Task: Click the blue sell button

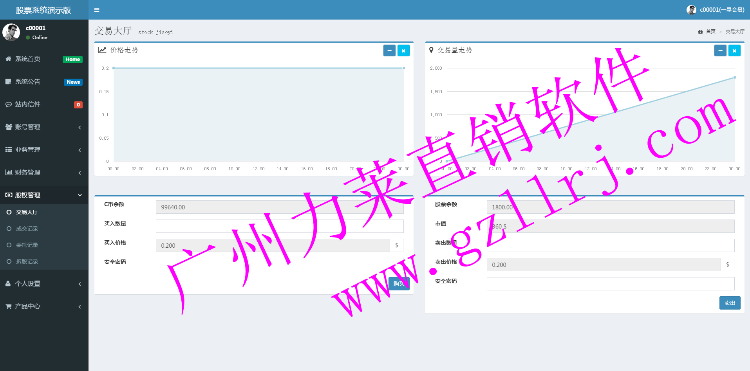Action: [730, 303]
